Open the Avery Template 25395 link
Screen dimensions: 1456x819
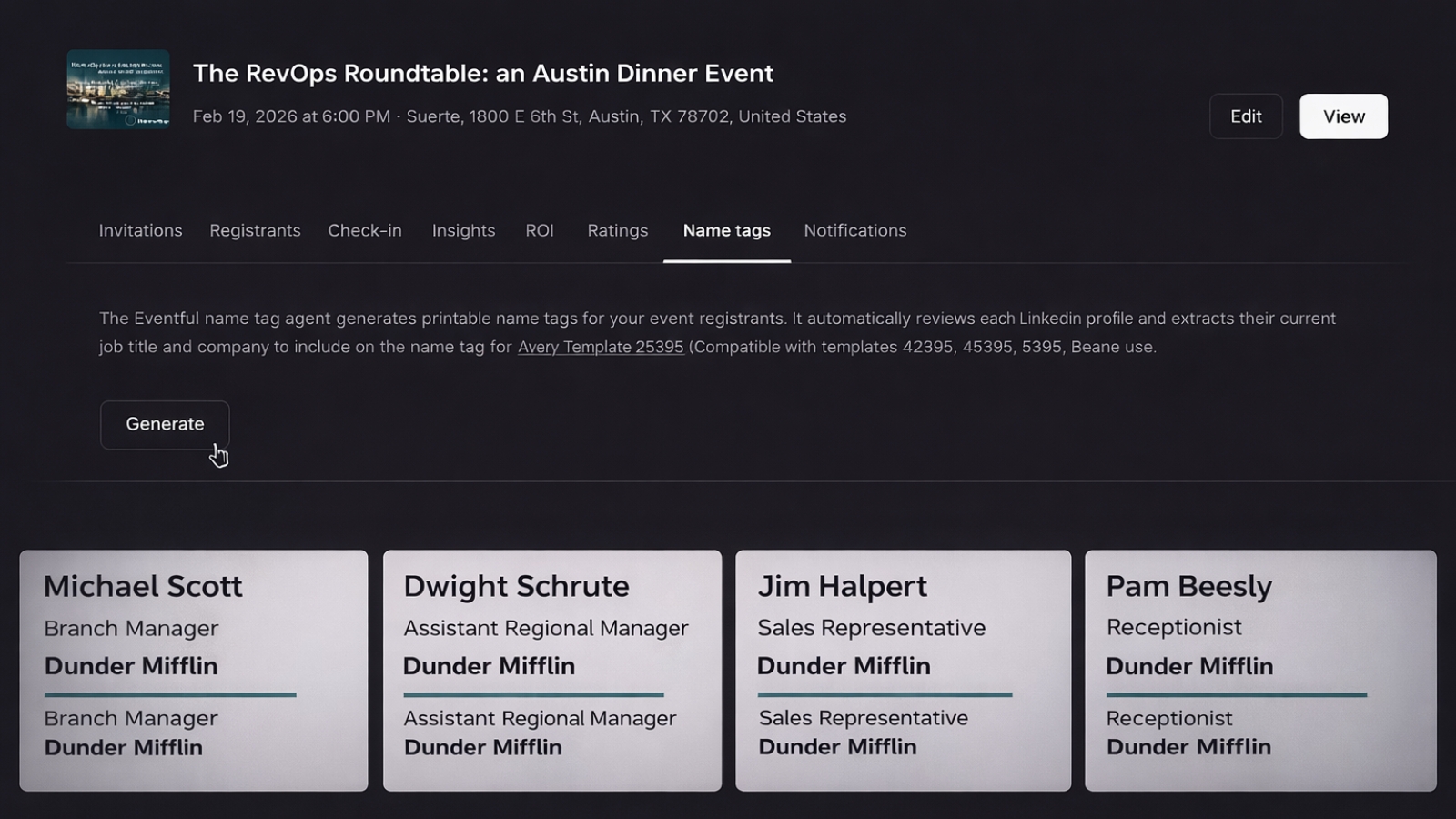601,347
